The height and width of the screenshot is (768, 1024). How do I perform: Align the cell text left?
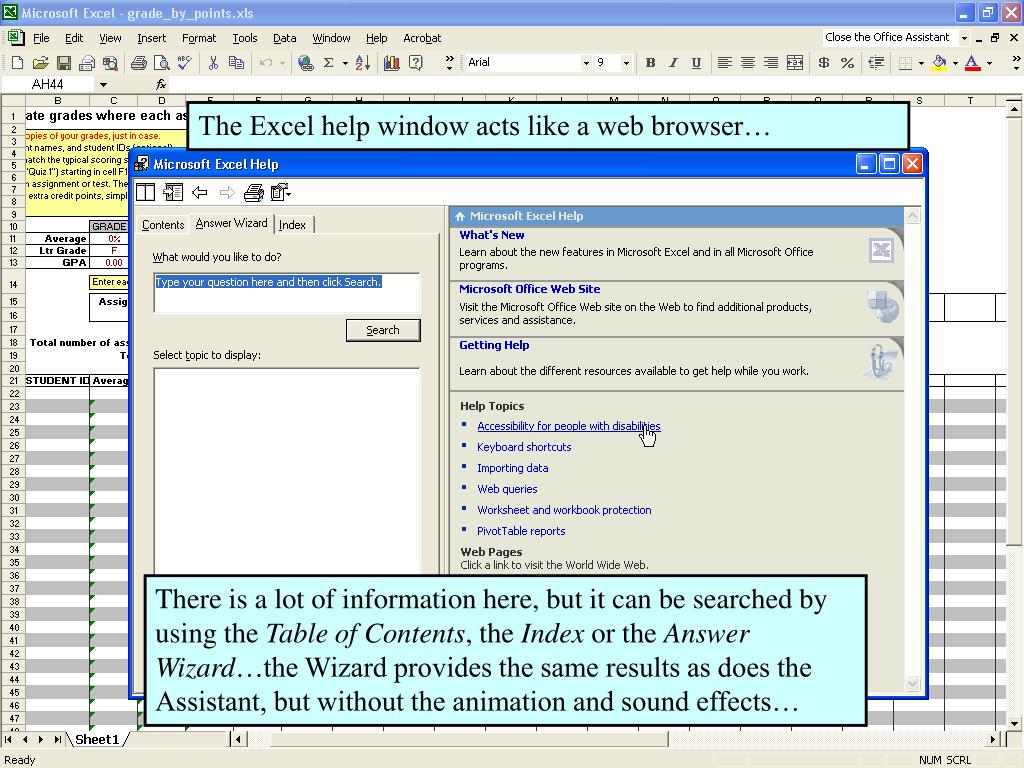tap(724, 63)
